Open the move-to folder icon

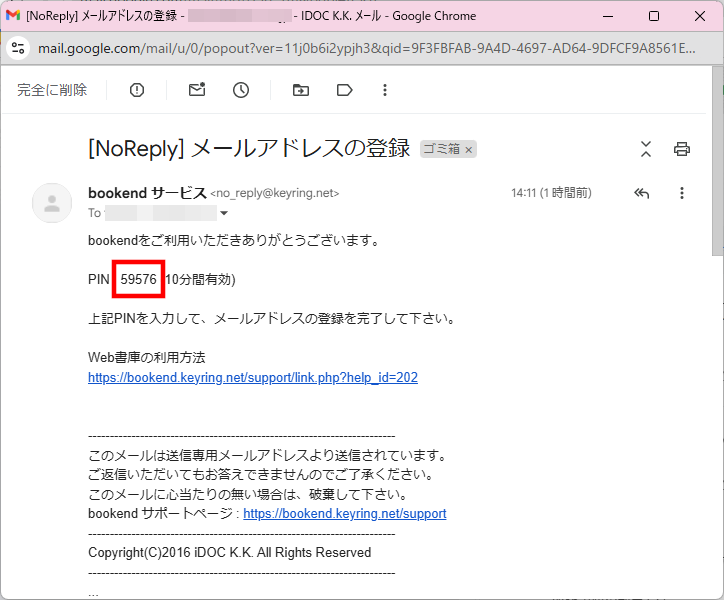[301, 90]
